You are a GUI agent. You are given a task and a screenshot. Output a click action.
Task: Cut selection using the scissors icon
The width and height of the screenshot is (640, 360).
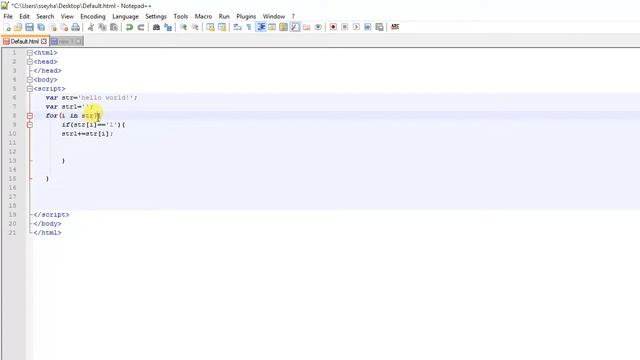tap(91, 27)
